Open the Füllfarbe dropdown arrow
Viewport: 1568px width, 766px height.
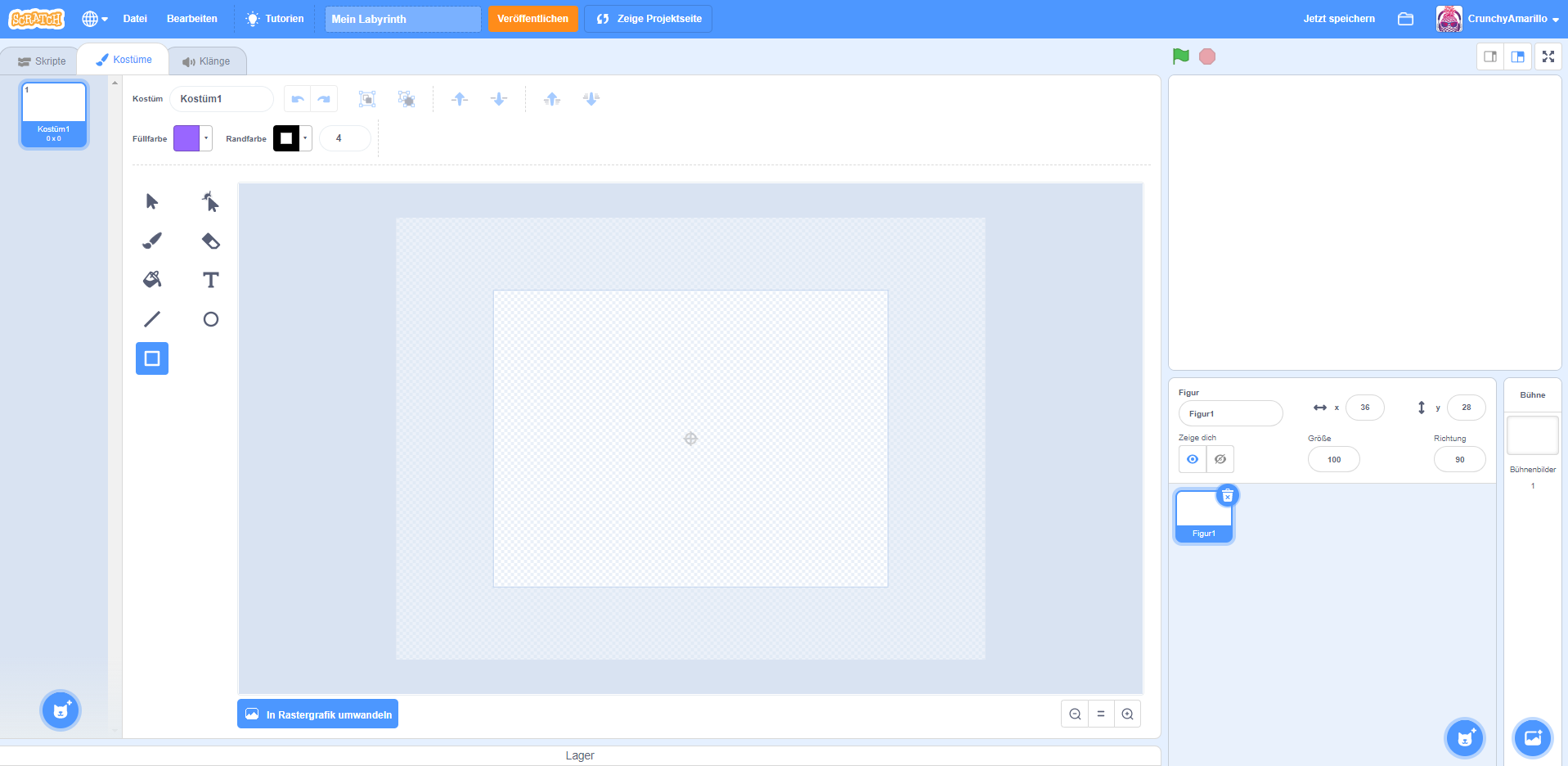coord(206,138)
